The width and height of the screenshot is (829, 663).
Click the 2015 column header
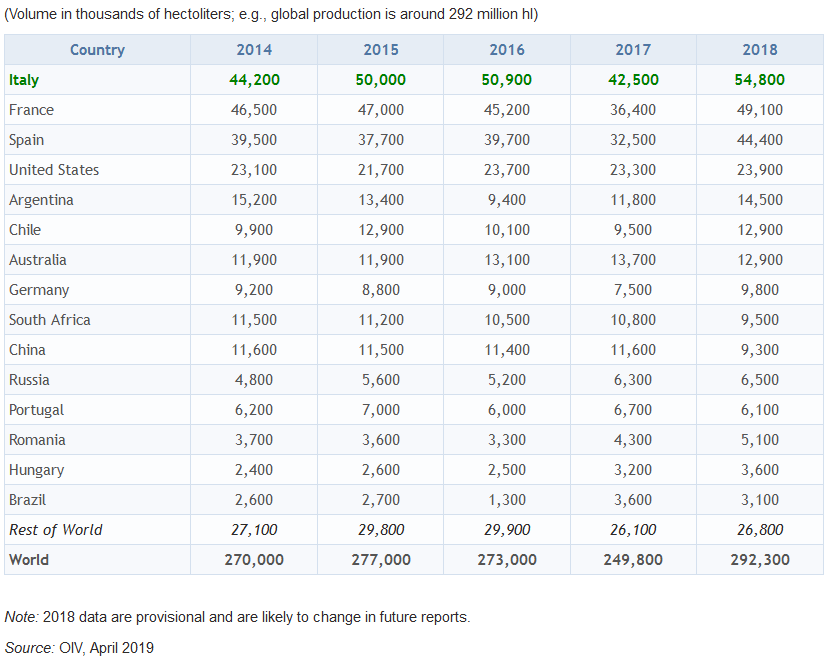(380, 50)
